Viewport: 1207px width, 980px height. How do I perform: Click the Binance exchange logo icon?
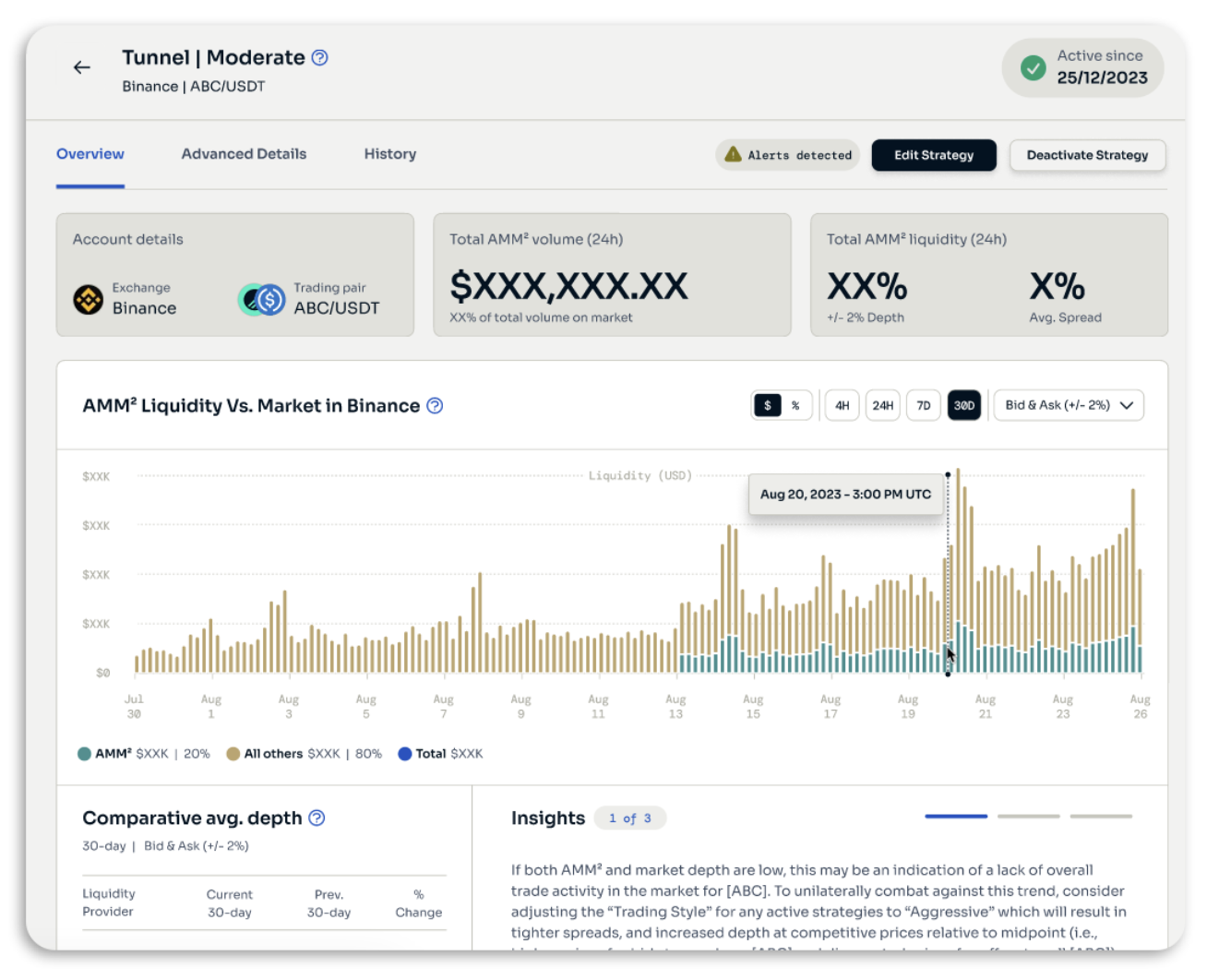(89, 300)
